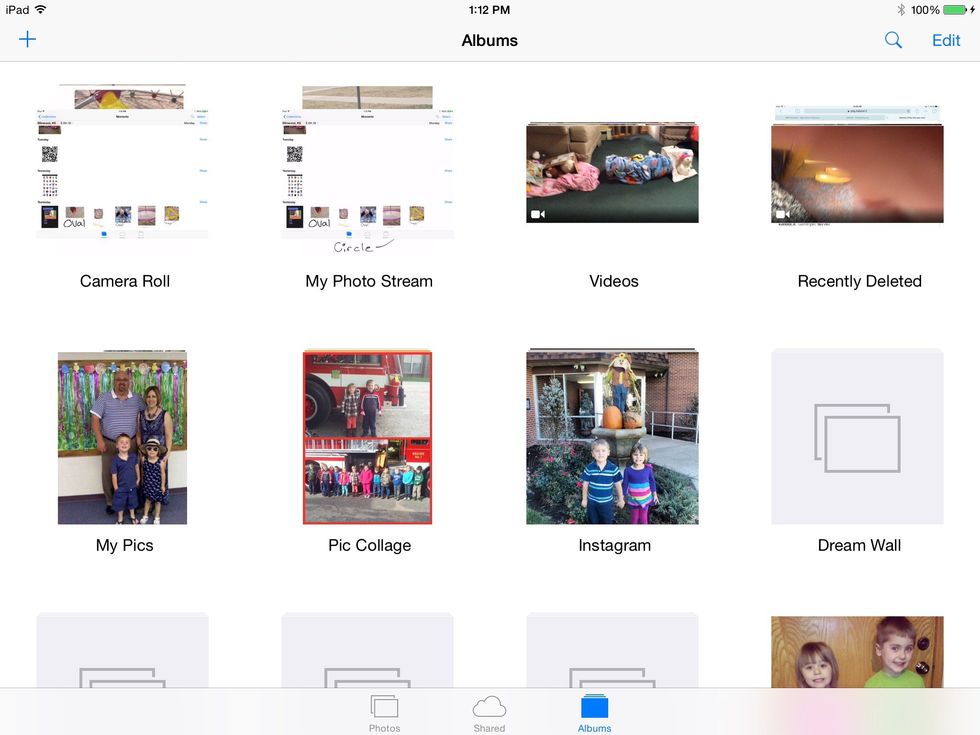Viewport: 980px width, 735px height.
Task: Open the Pic Collage album thumbnail
Action: click(367, 437)
